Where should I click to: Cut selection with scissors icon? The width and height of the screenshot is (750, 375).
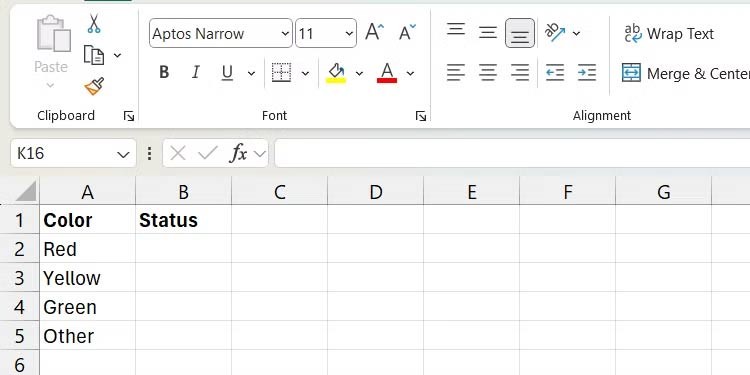(x=94, y=23)
